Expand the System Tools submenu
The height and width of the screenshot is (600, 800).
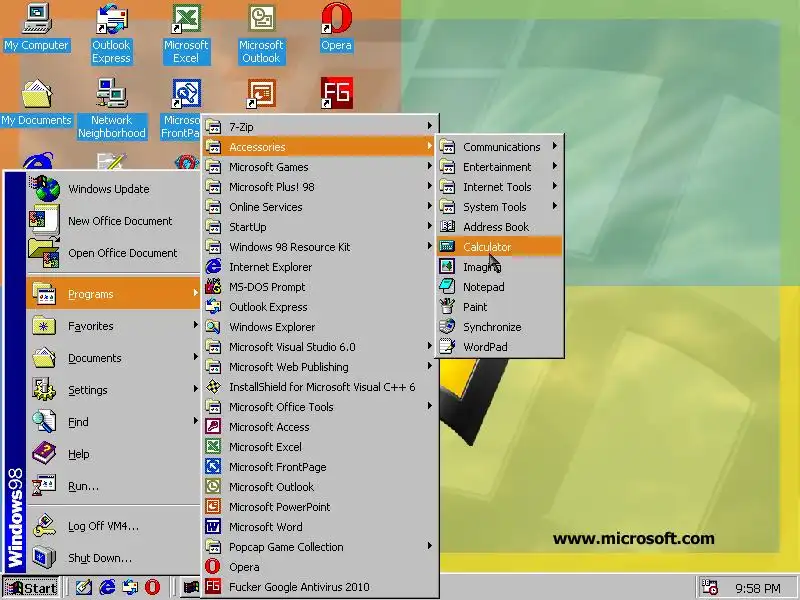pos(500,207)
